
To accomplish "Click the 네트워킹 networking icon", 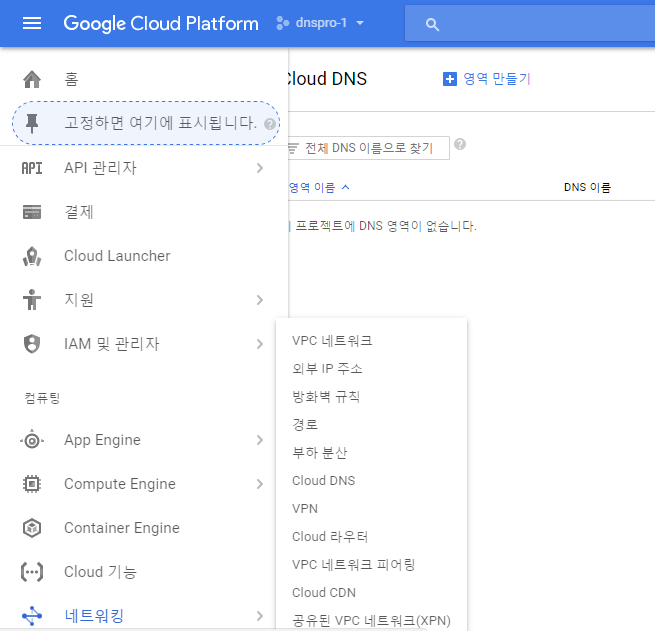I will (x=32, y=616).
